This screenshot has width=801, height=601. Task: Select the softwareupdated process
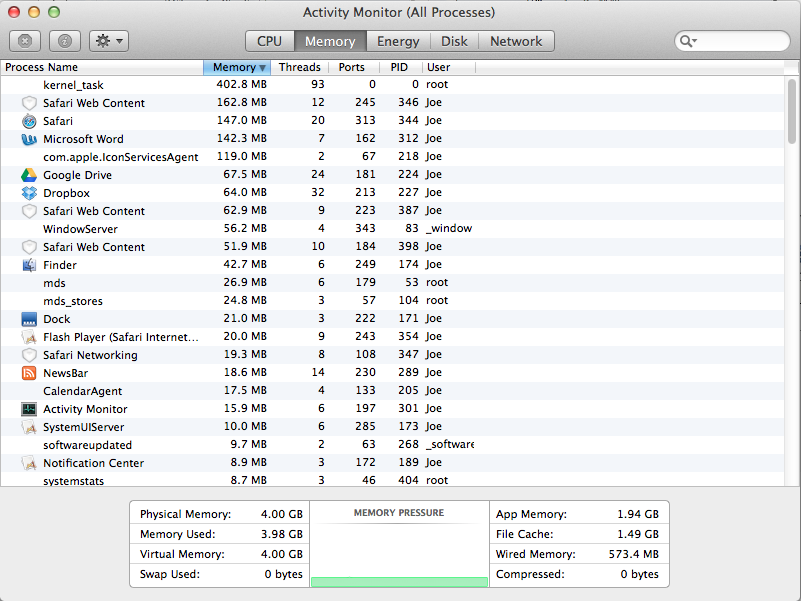392,445
